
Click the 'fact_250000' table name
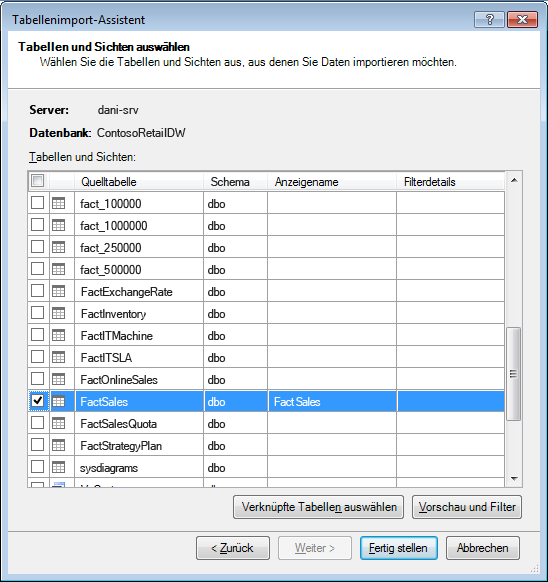click(111, 248)
